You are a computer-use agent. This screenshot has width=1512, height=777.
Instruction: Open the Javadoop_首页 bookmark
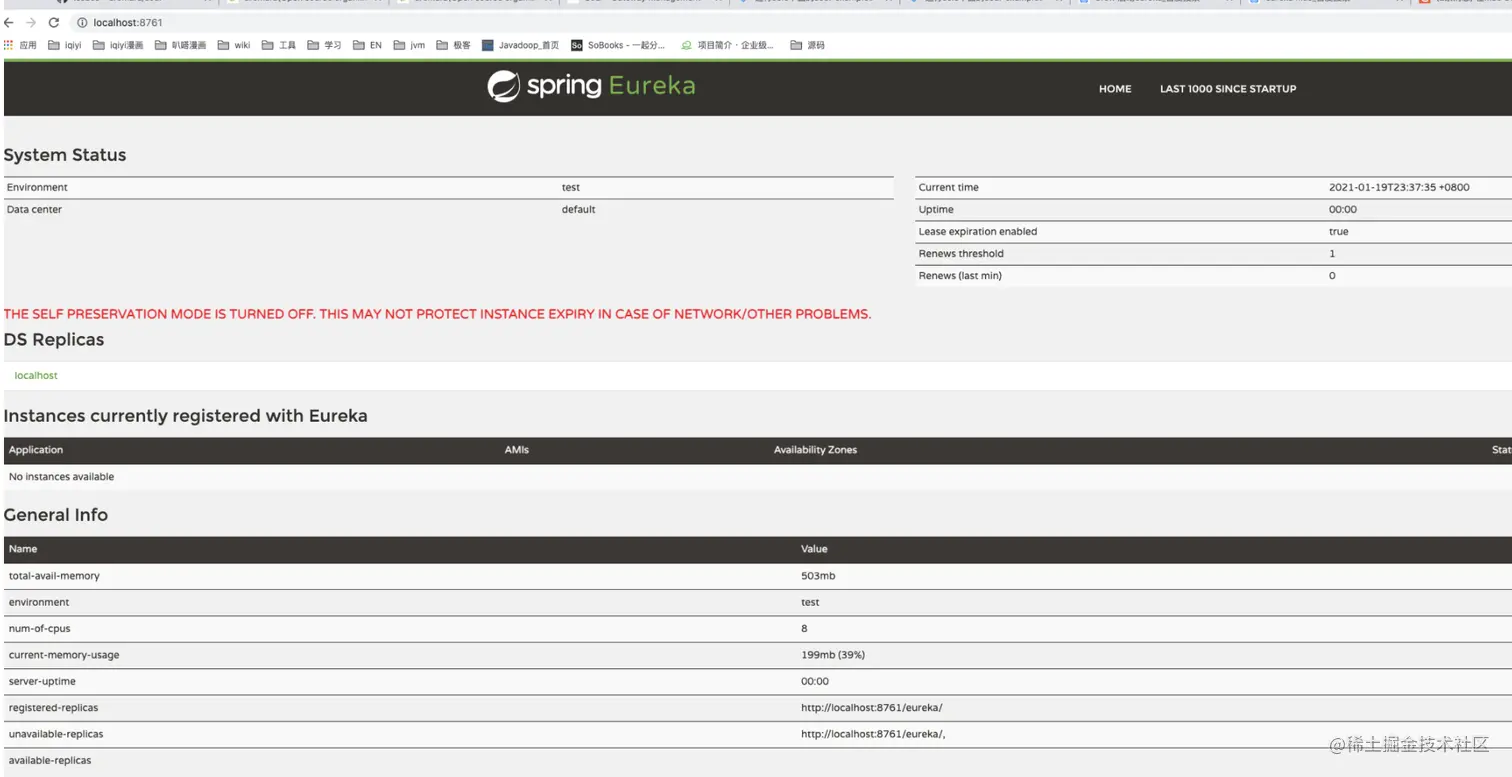point(521,45)
